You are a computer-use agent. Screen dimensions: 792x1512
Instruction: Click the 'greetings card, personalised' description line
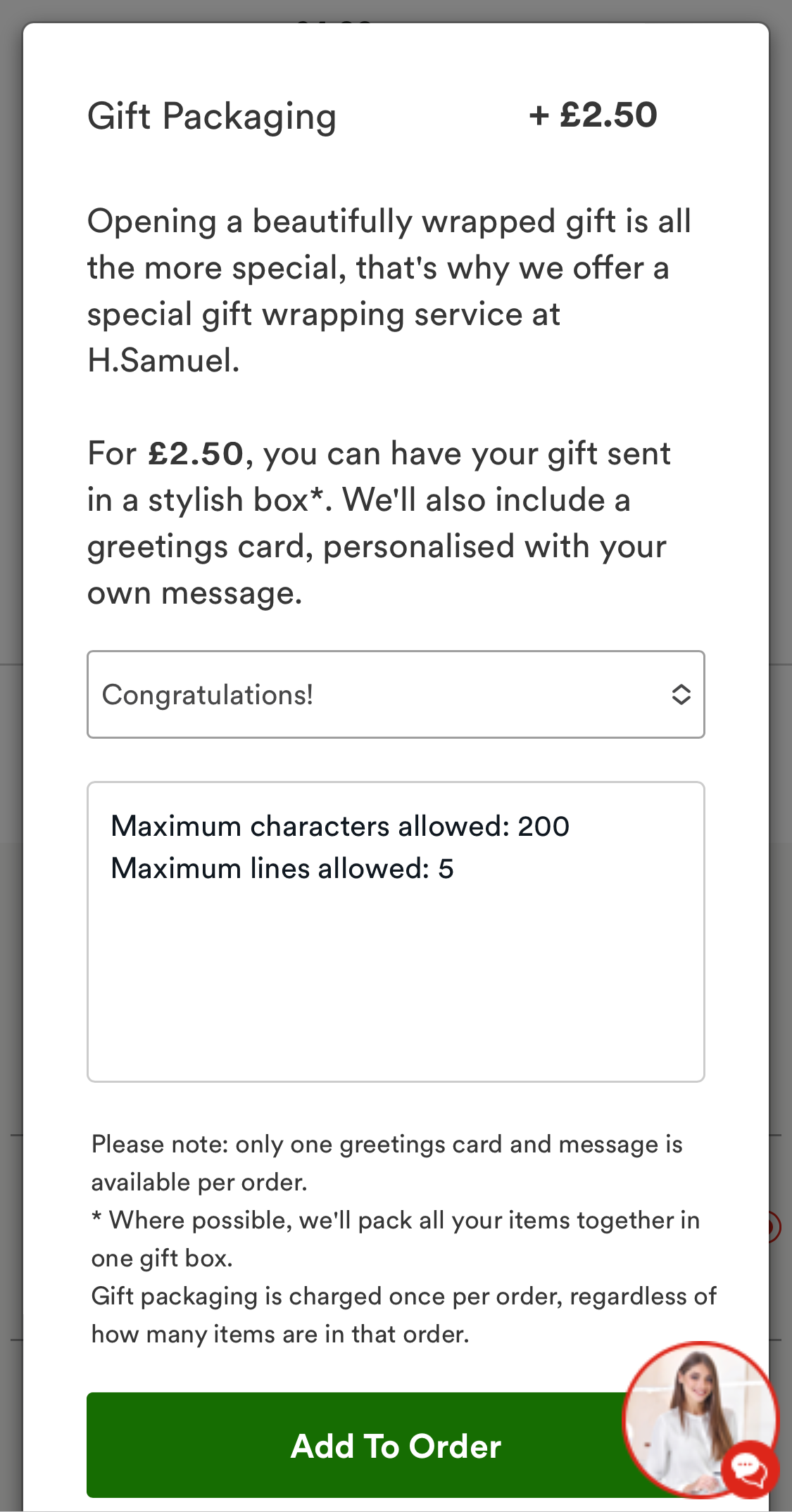(377, 547)
